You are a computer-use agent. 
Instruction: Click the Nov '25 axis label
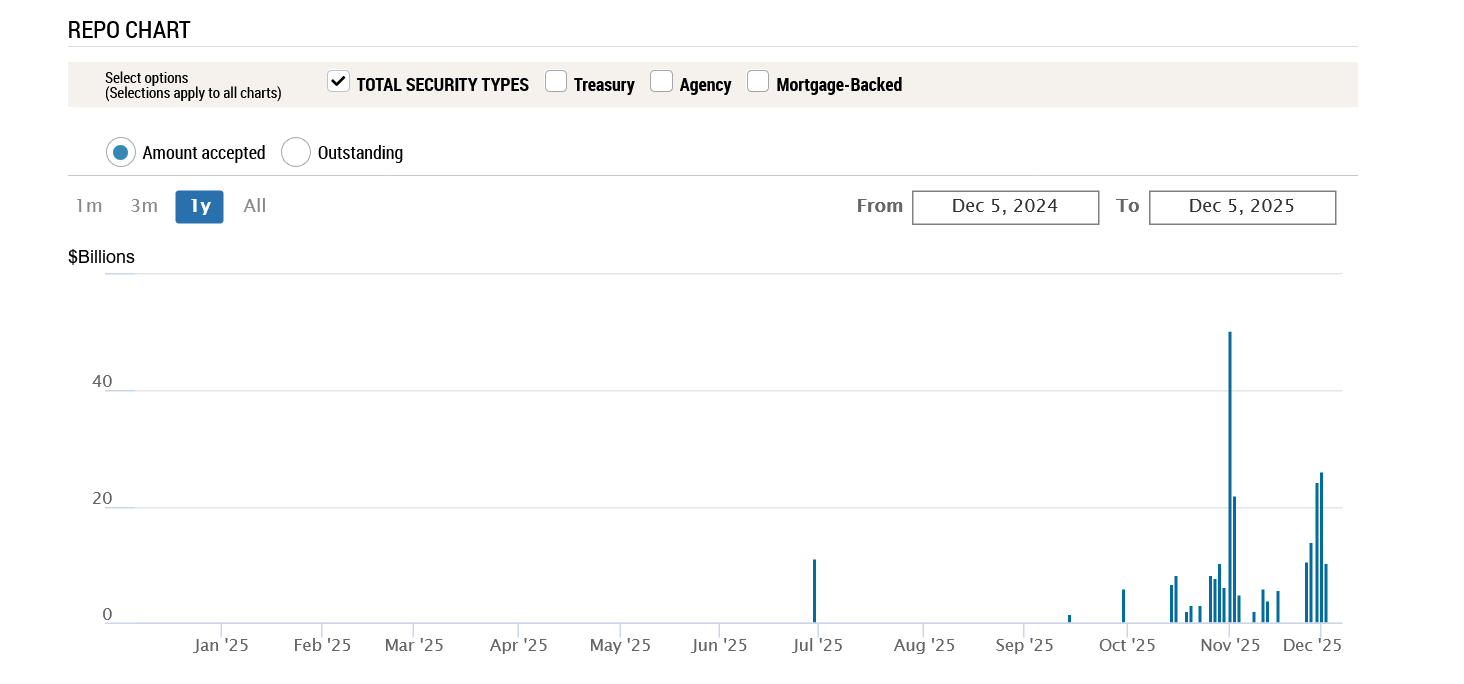pos(1230,646)
